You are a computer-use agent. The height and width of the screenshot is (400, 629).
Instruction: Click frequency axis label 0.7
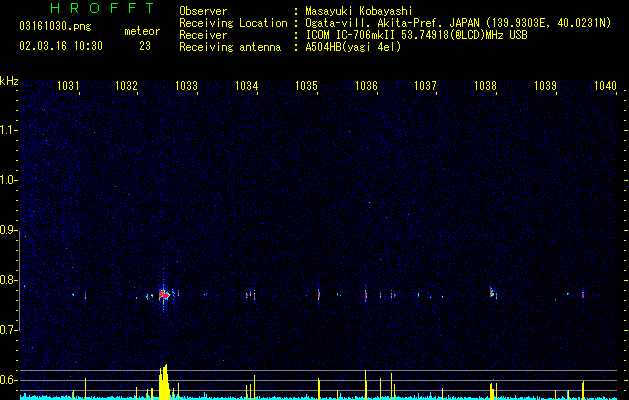tap(9, 330)
